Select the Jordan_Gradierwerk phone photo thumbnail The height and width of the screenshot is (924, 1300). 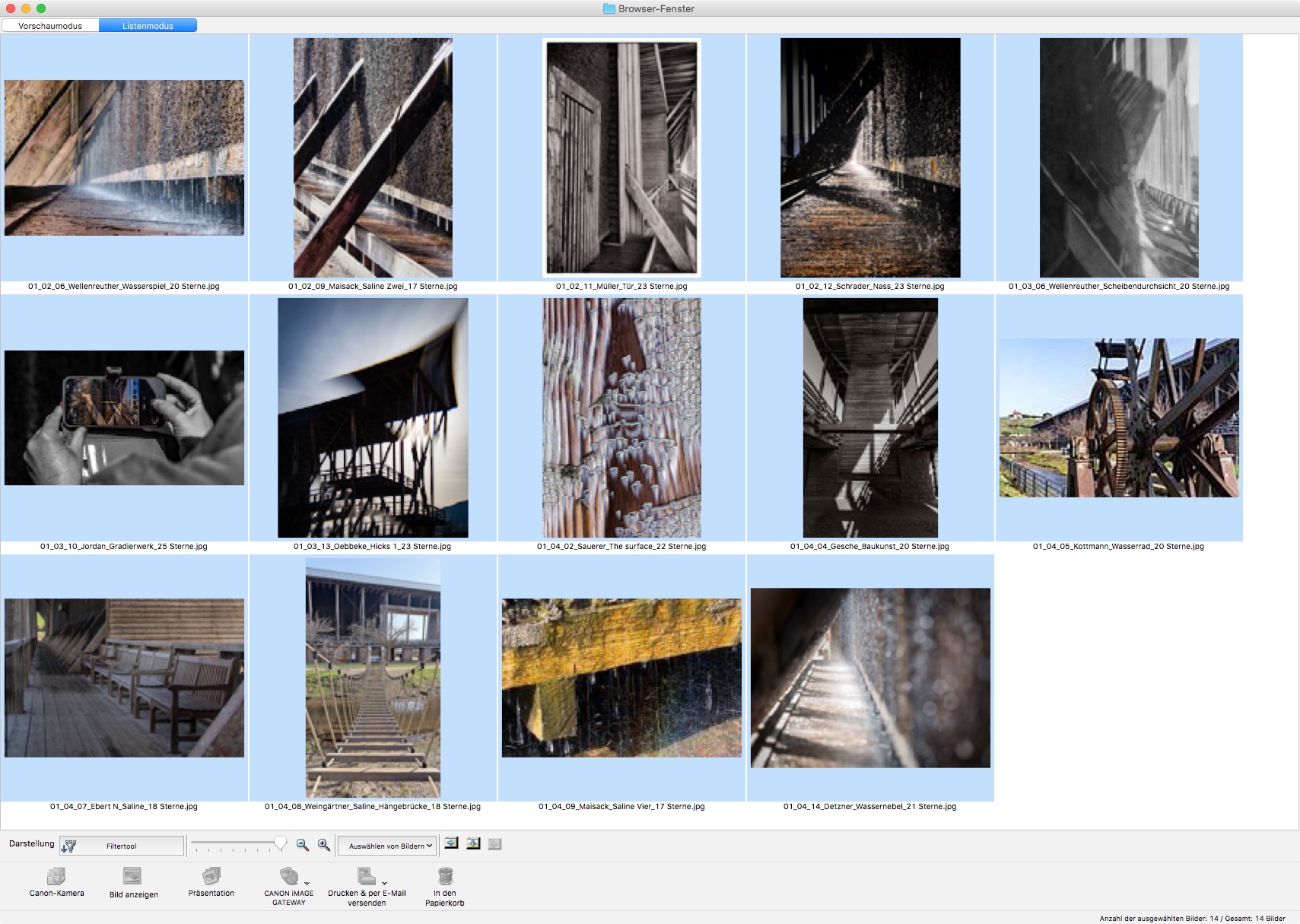point(124,418)
